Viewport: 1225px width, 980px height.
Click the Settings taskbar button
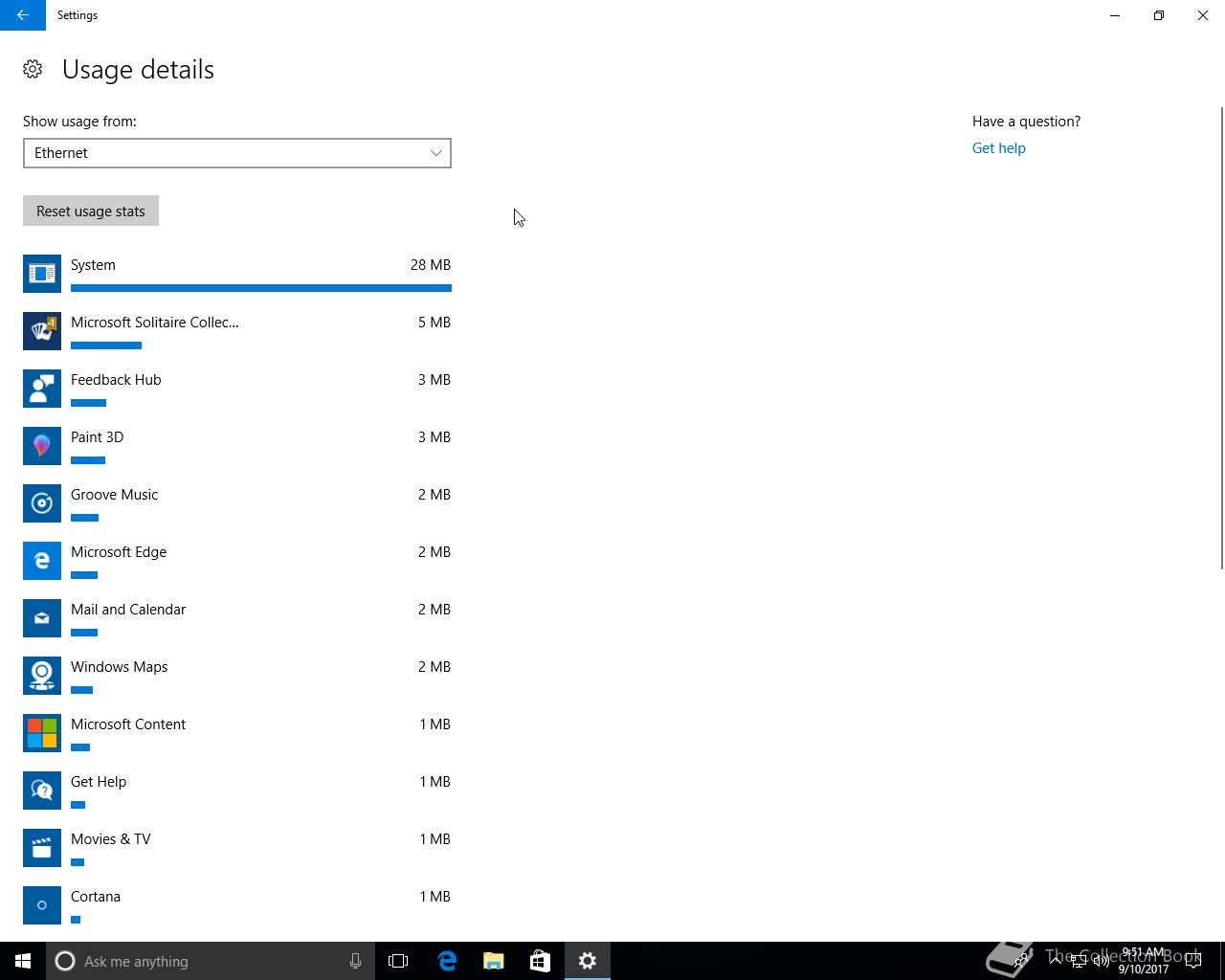click(x=587, y=961)
